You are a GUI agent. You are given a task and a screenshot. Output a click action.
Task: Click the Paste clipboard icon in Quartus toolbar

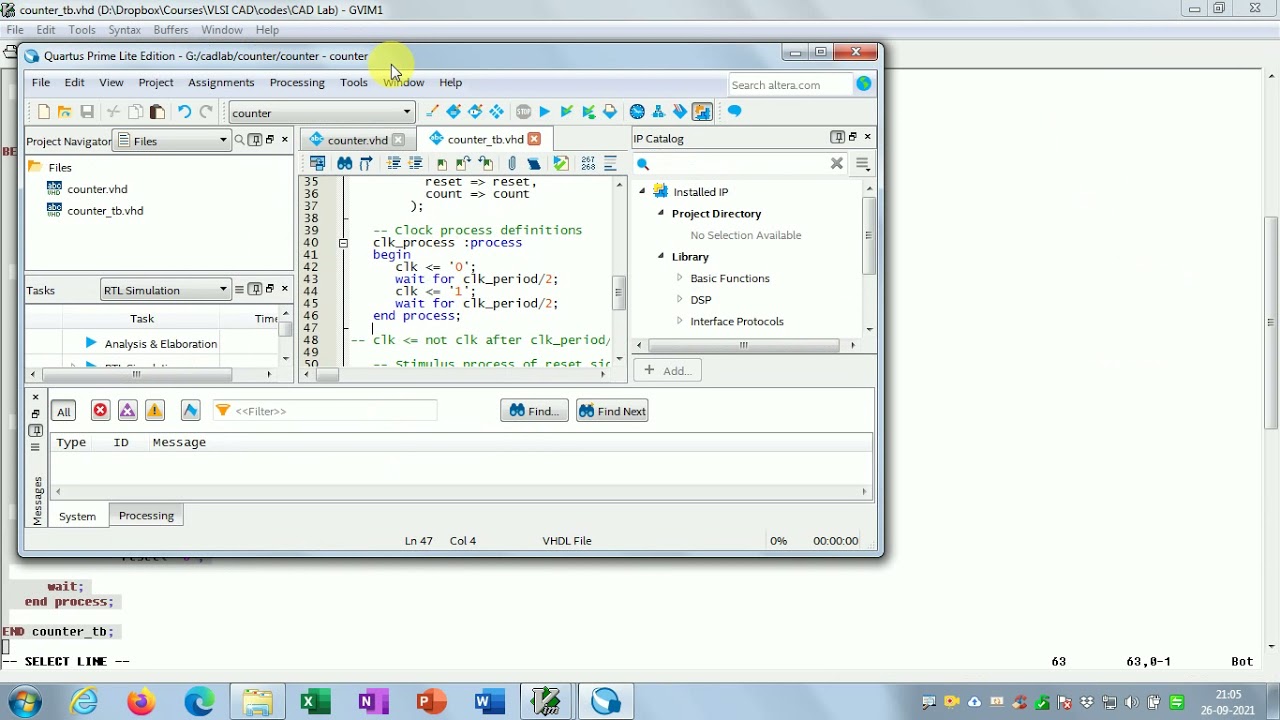pyautogui.click(x=157, y=112)
